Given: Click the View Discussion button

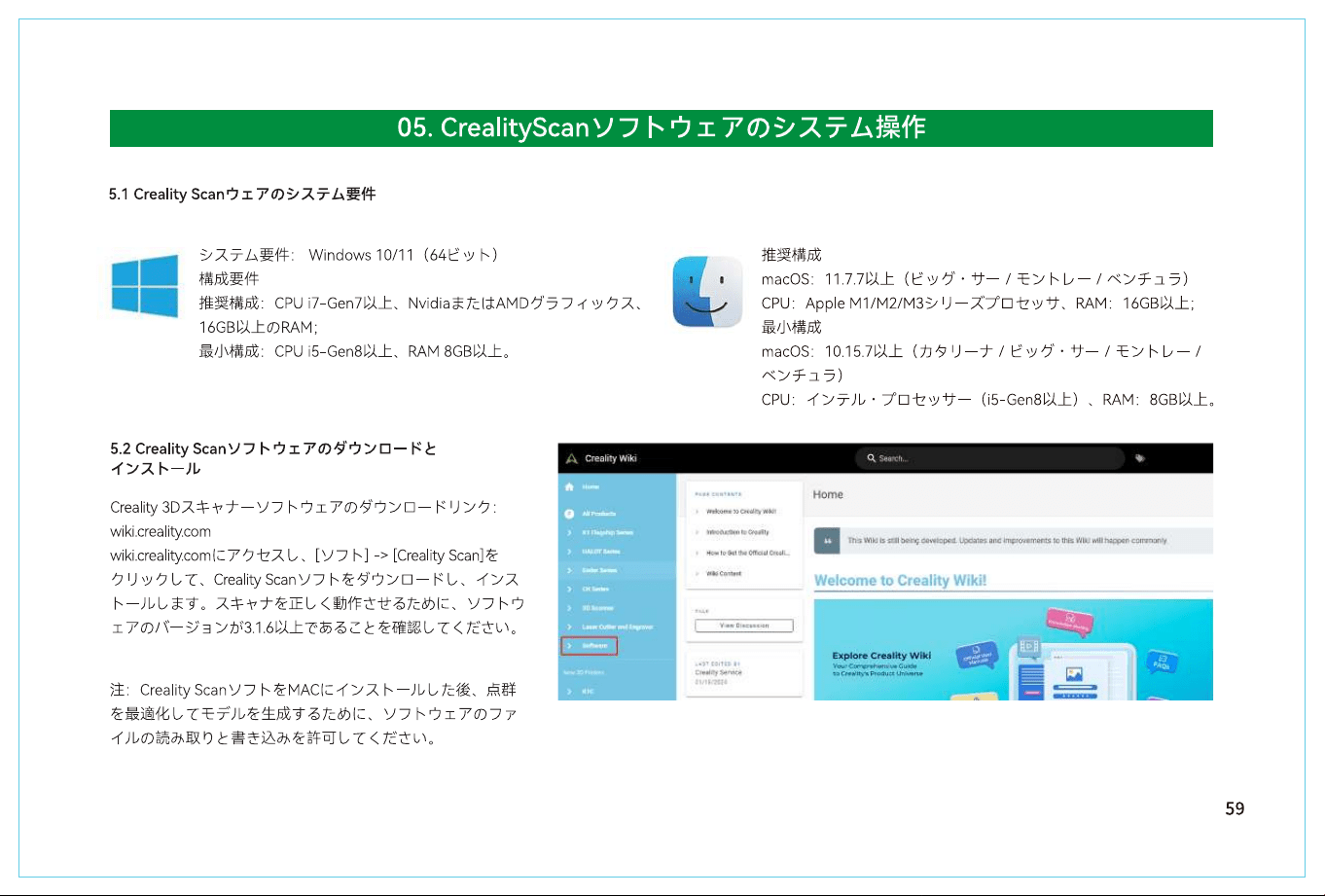Looking at the screenshot, I should (x=744, y=626).
